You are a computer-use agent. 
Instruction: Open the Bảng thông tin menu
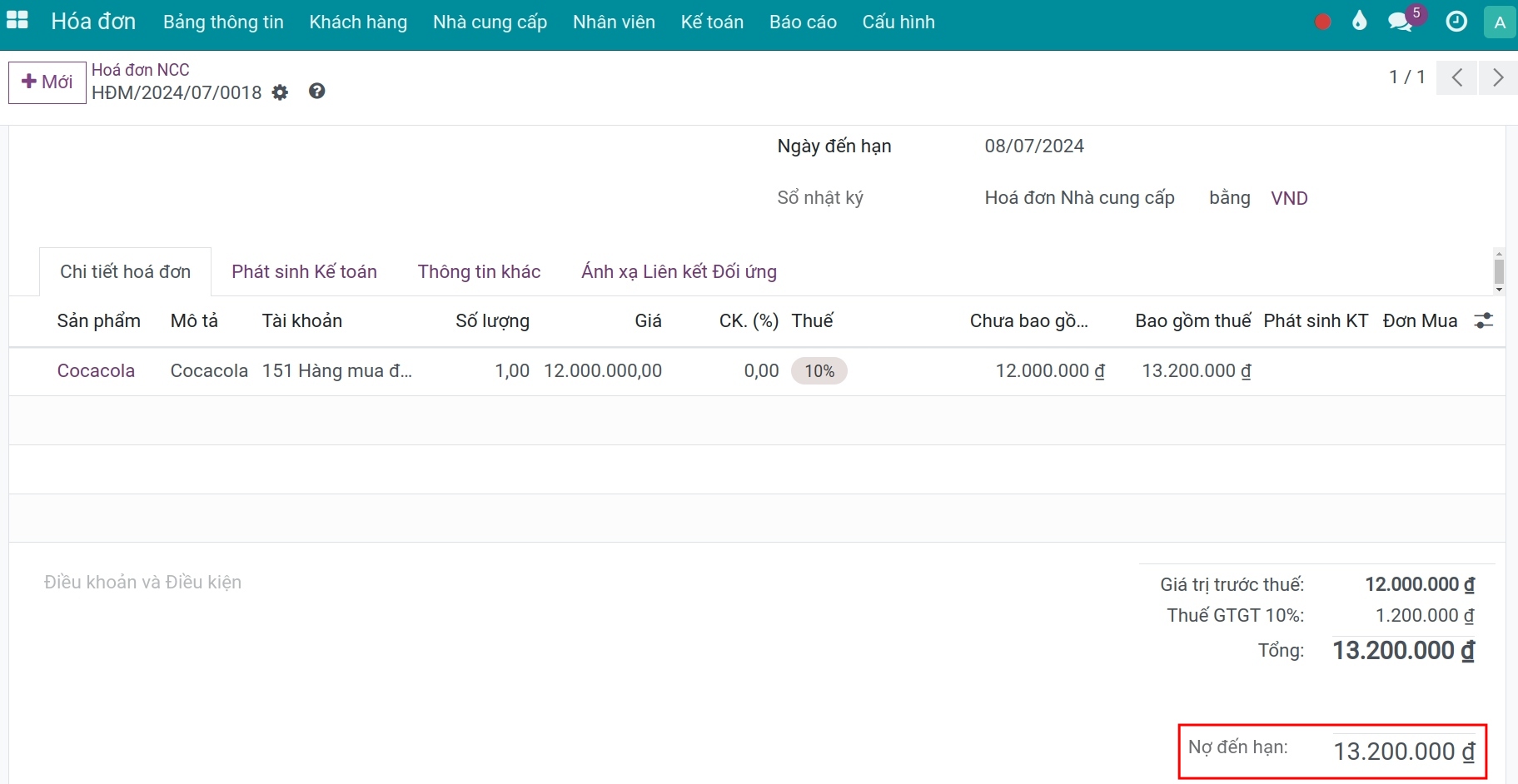point(223,22)
